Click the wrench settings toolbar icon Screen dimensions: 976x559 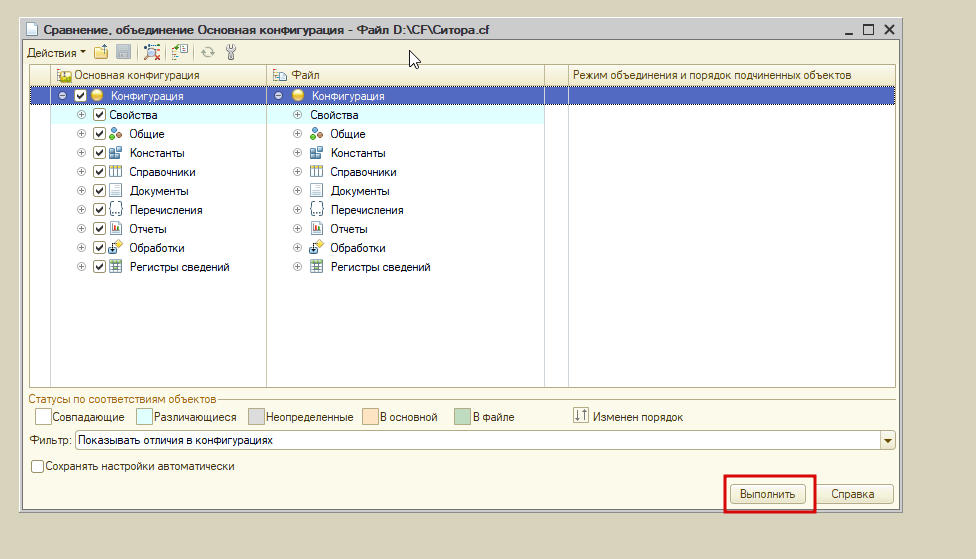coord(231,52)
